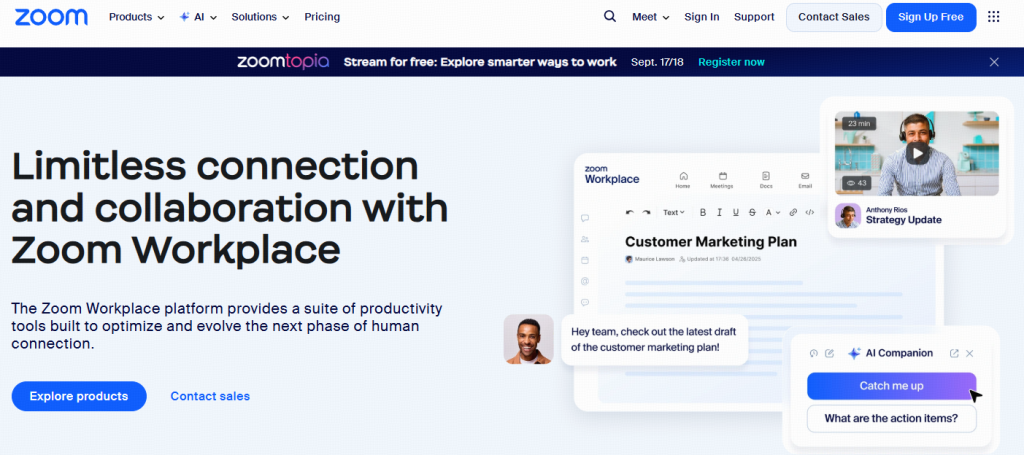Viewport: 1024px width, 455px height.
Task: Click the 'Stream for free' banner text
Action: (480, 62)
